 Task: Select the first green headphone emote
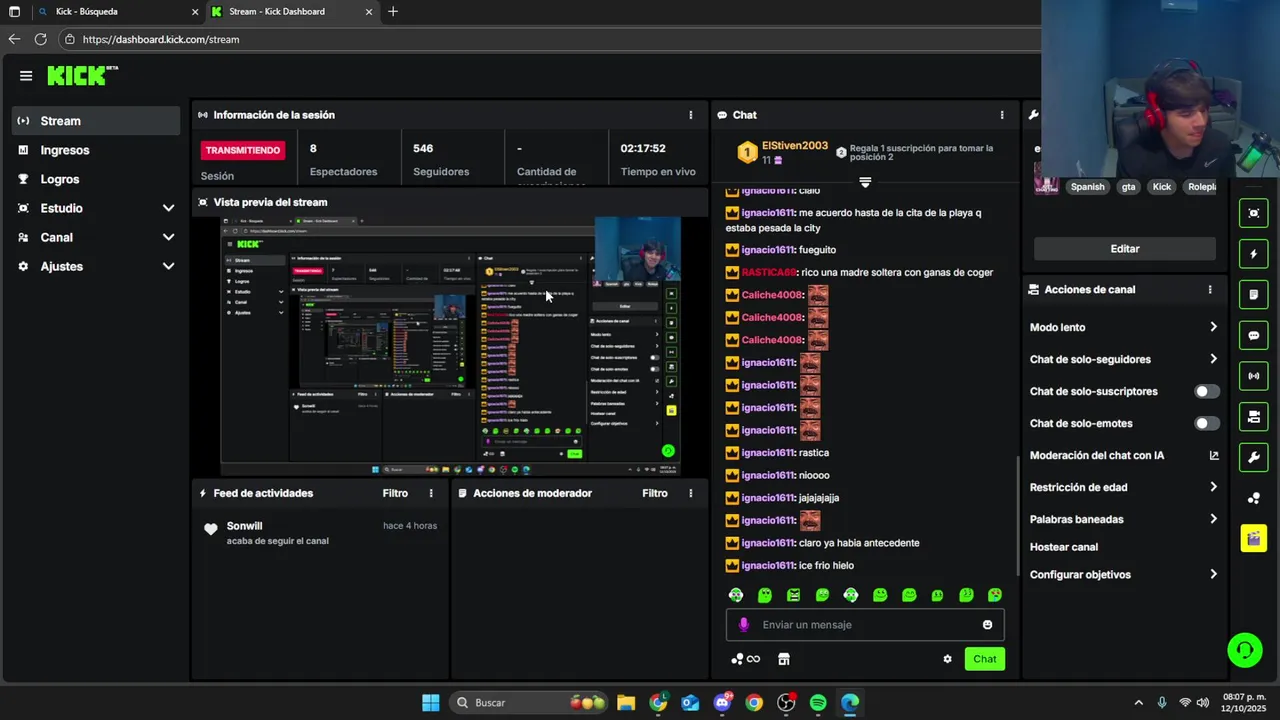tap(736, 595)
